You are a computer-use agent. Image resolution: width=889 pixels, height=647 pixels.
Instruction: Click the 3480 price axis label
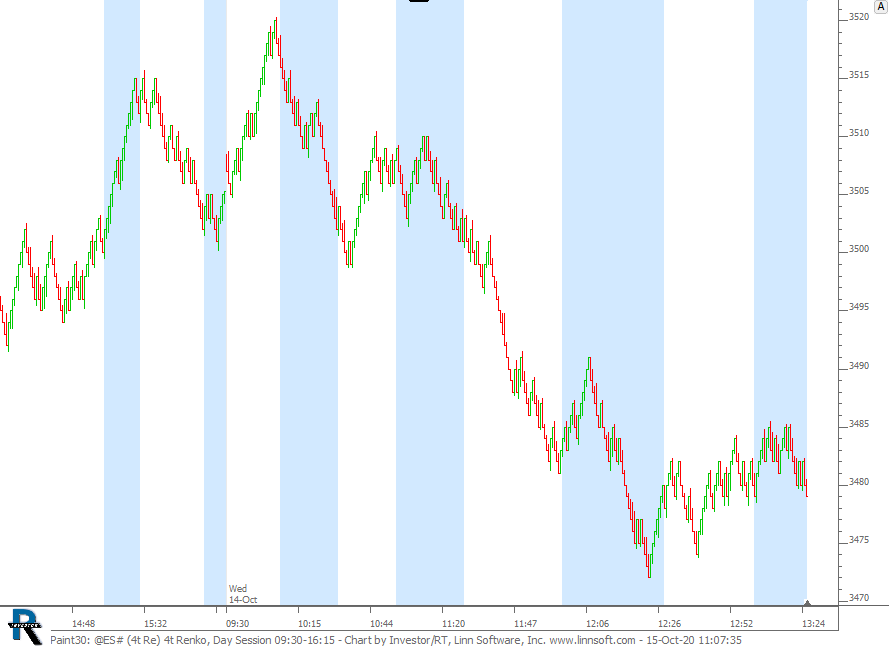click(x=858, y=483)
